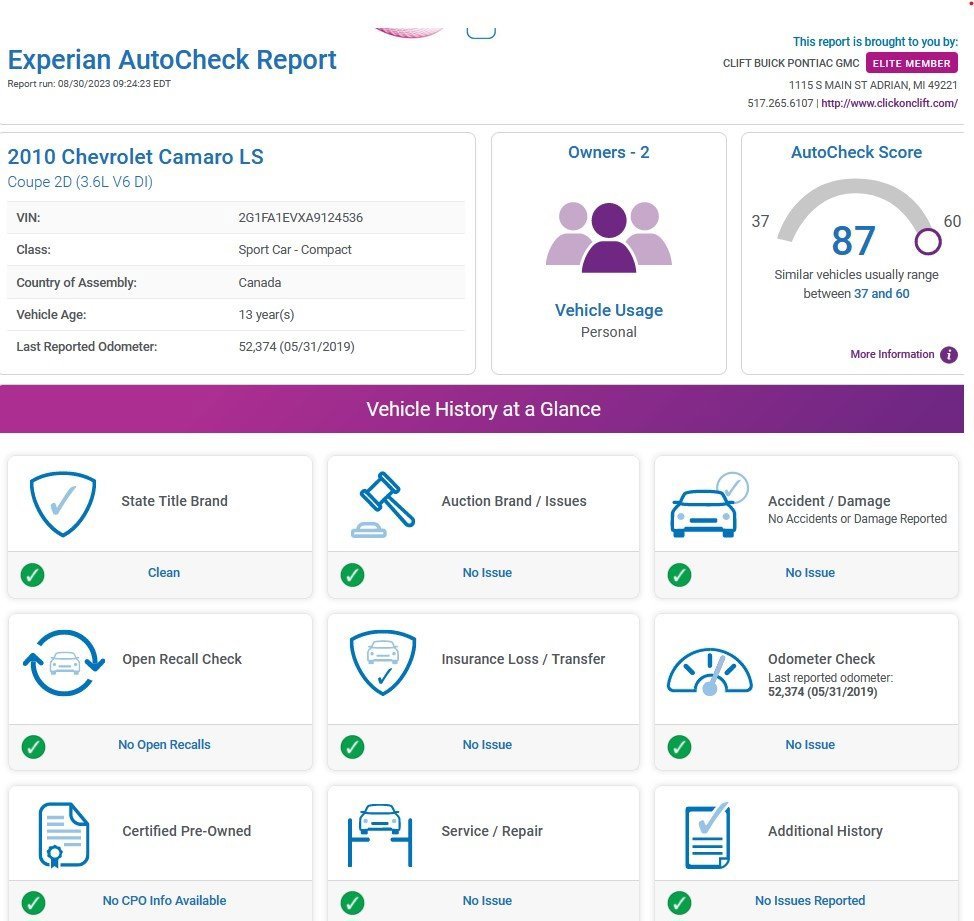This screenshot has height=921, width=974.
Task: Click green checkmark beside No Issues Reported
Action: 679,902
